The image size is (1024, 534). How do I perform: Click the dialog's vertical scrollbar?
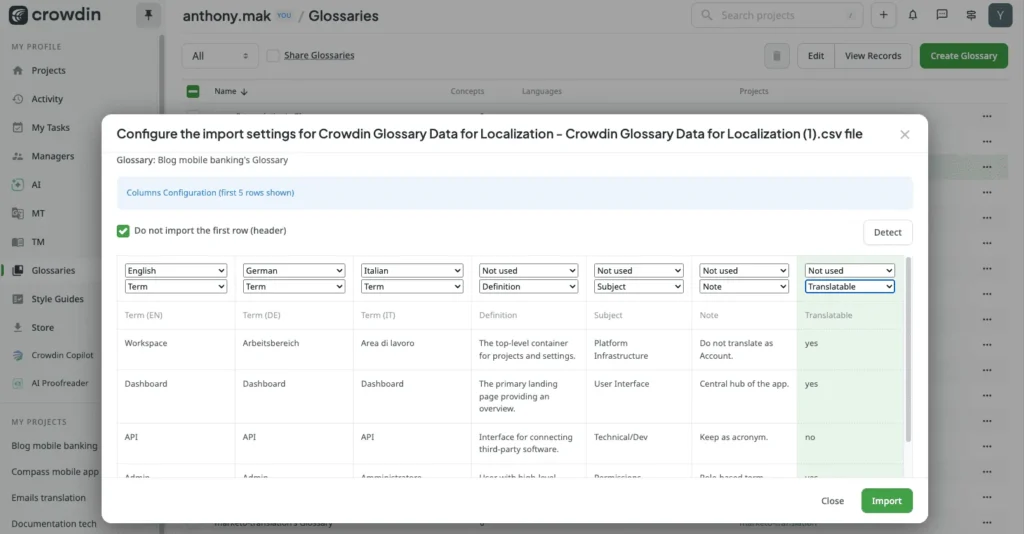(x=908, y=349)
